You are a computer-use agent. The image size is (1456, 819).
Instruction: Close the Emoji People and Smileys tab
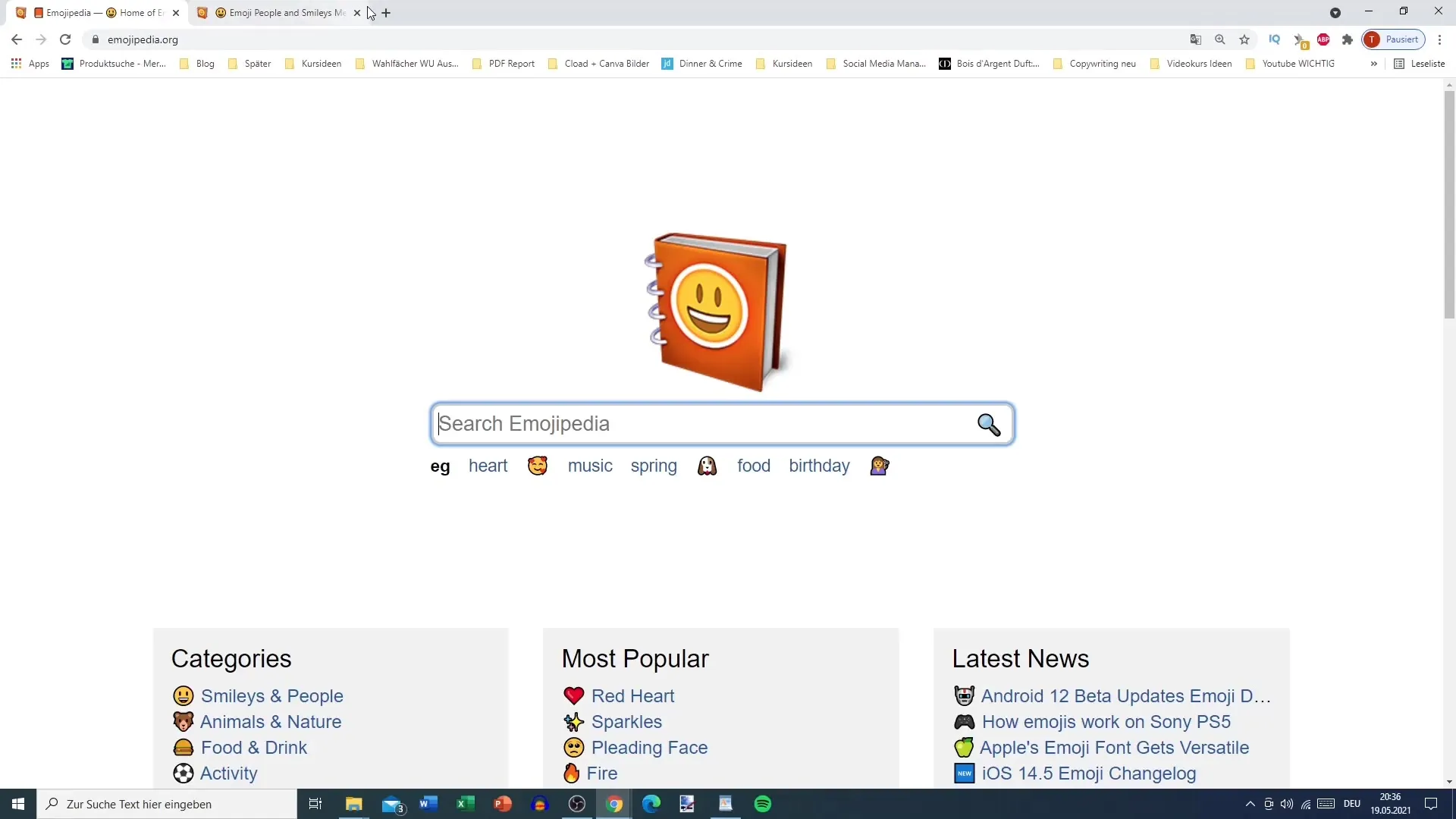(x=357, y=13)
